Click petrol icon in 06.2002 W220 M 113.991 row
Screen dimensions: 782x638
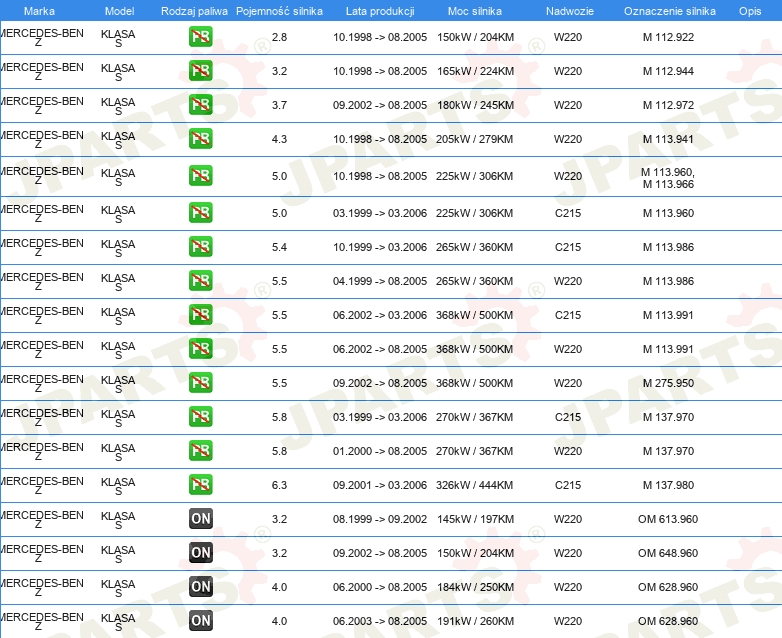[x=200, y=349]
